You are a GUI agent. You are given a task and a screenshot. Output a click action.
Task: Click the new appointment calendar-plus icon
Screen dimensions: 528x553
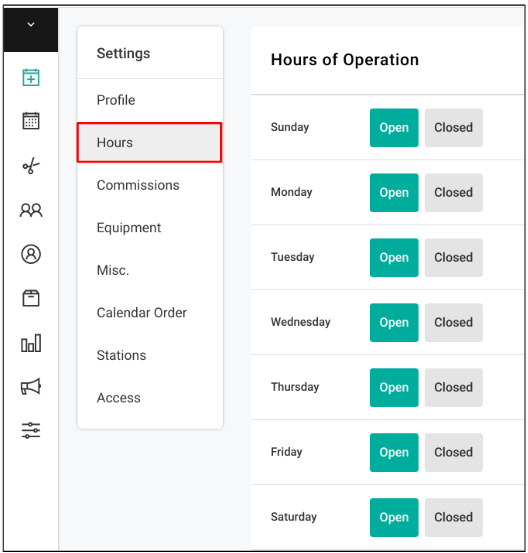tap(31, 77)
